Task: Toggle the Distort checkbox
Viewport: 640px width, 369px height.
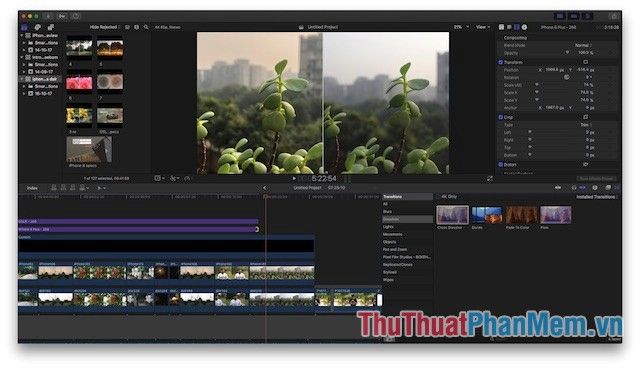Action: pyautogui.click(x=501, y=164)
